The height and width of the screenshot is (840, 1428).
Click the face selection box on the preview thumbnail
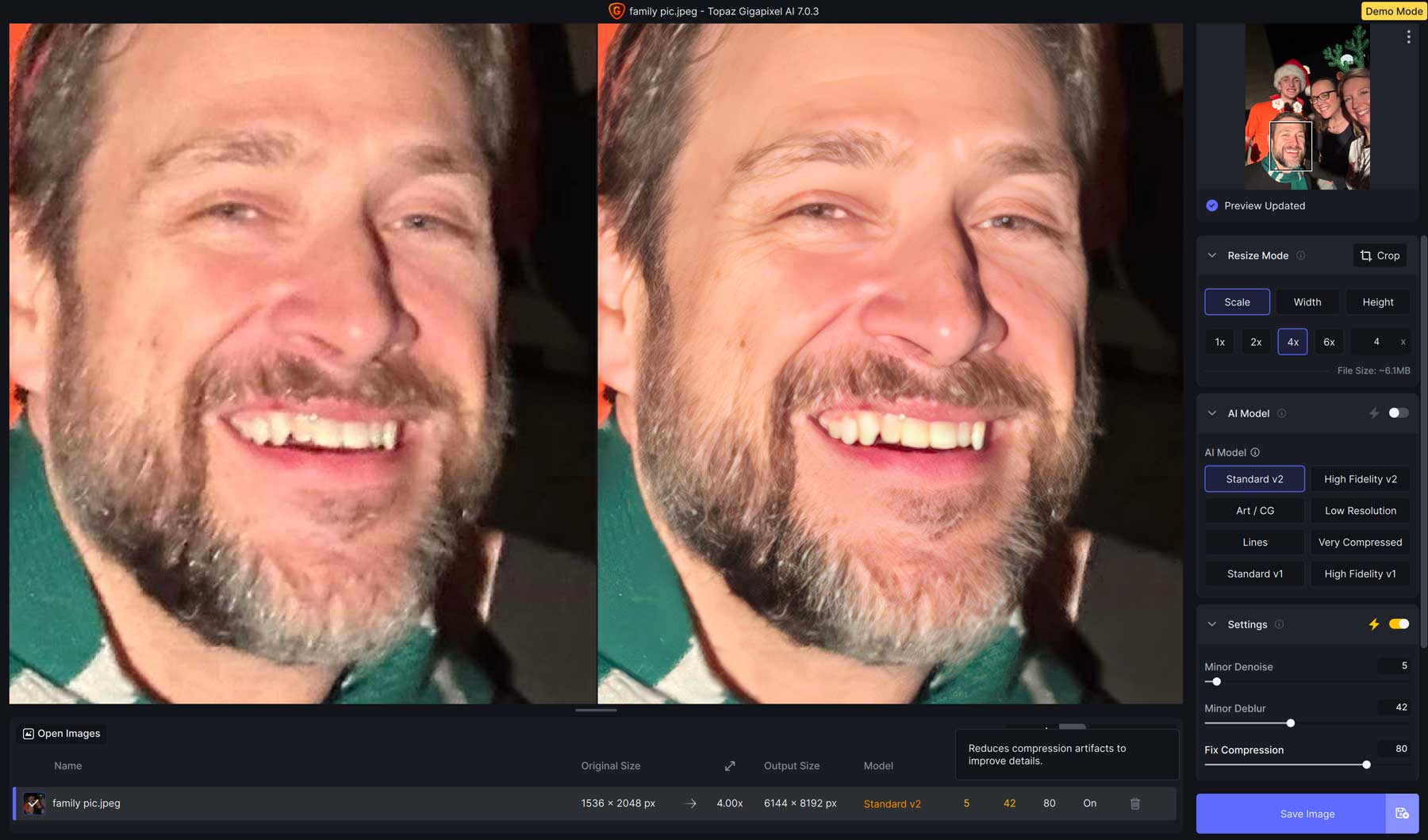pyautogui.click(x=1292, y=146)
